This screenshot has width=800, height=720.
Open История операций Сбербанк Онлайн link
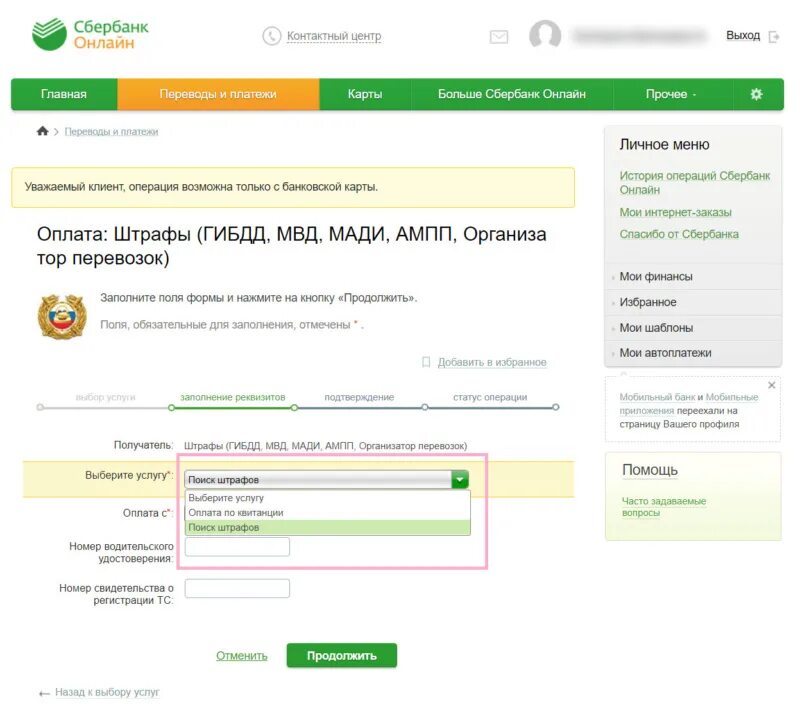click(x=694, y=183)
